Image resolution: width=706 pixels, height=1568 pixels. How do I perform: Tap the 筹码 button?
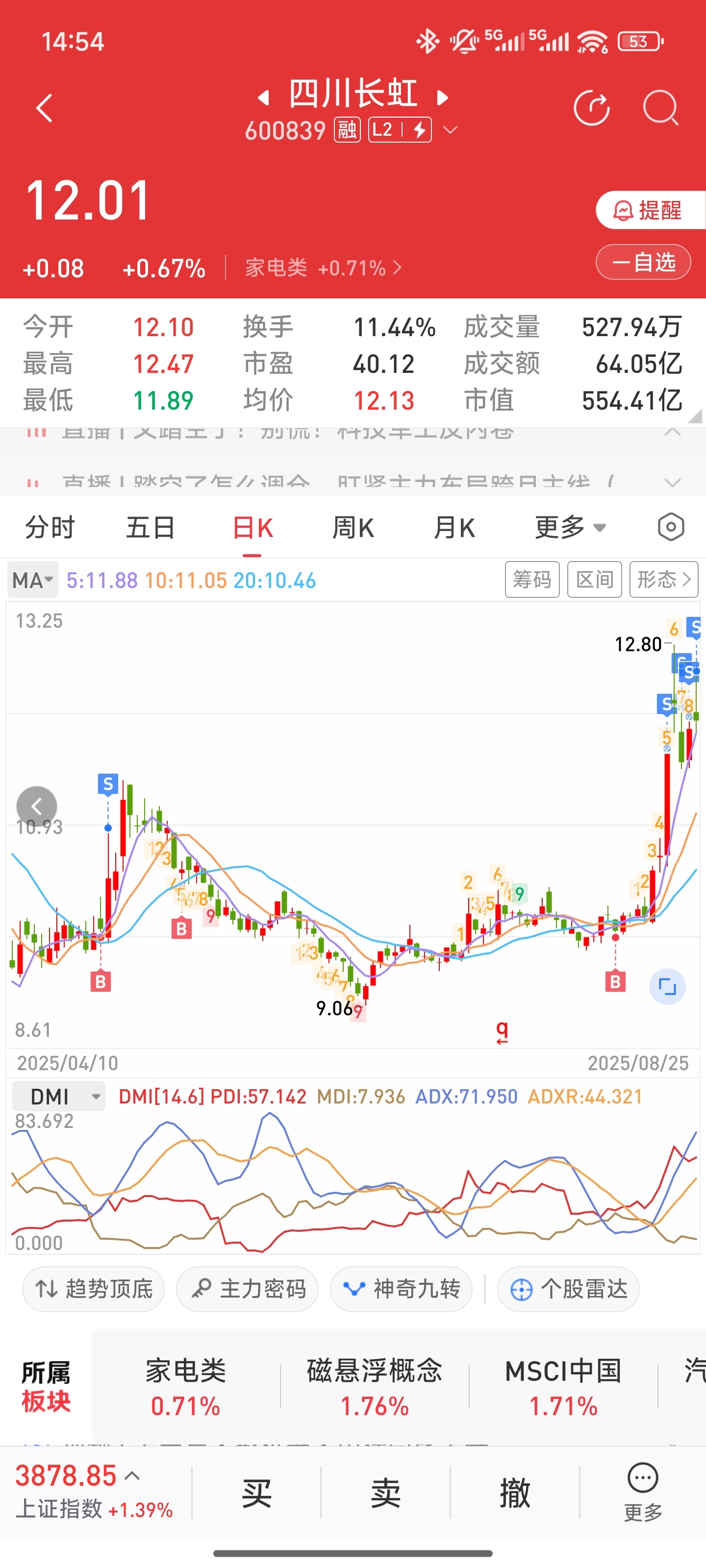[x=532, y=580]
